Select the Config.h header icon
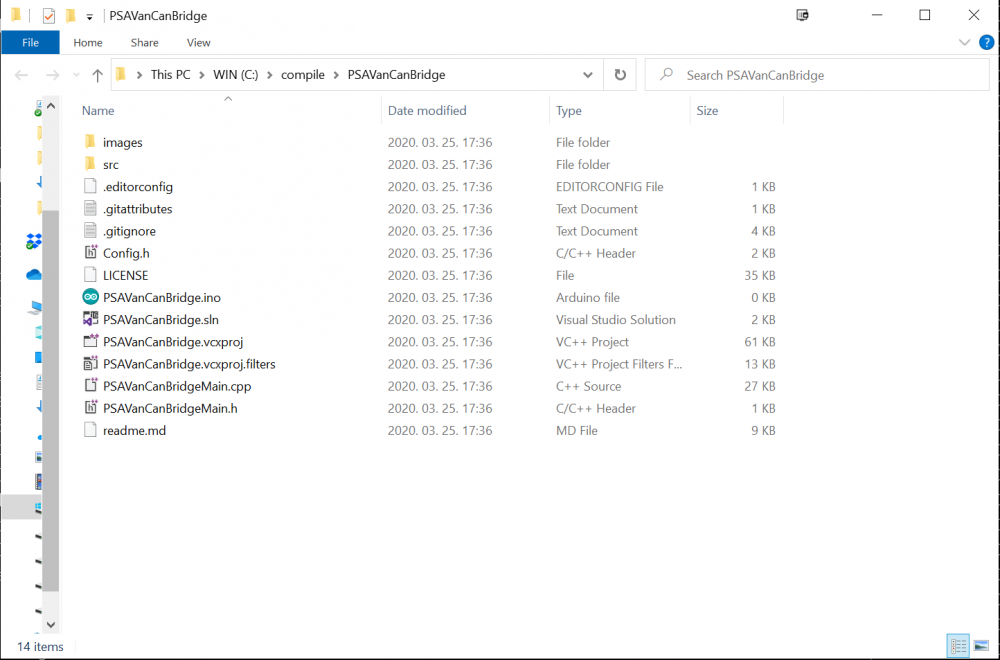The image size is (1000, 660). 91,253
